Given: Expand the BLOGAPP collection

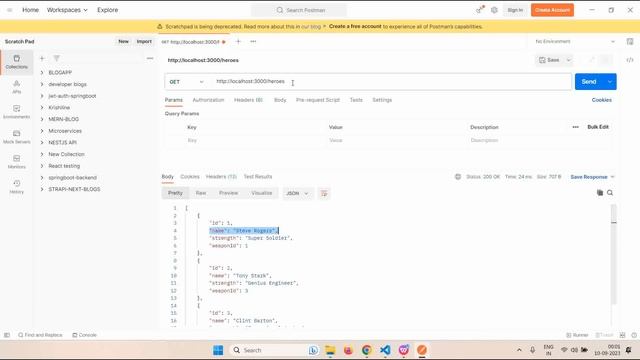Looking at the screenshot, I should pyautogui.click(x=42, y=72).
